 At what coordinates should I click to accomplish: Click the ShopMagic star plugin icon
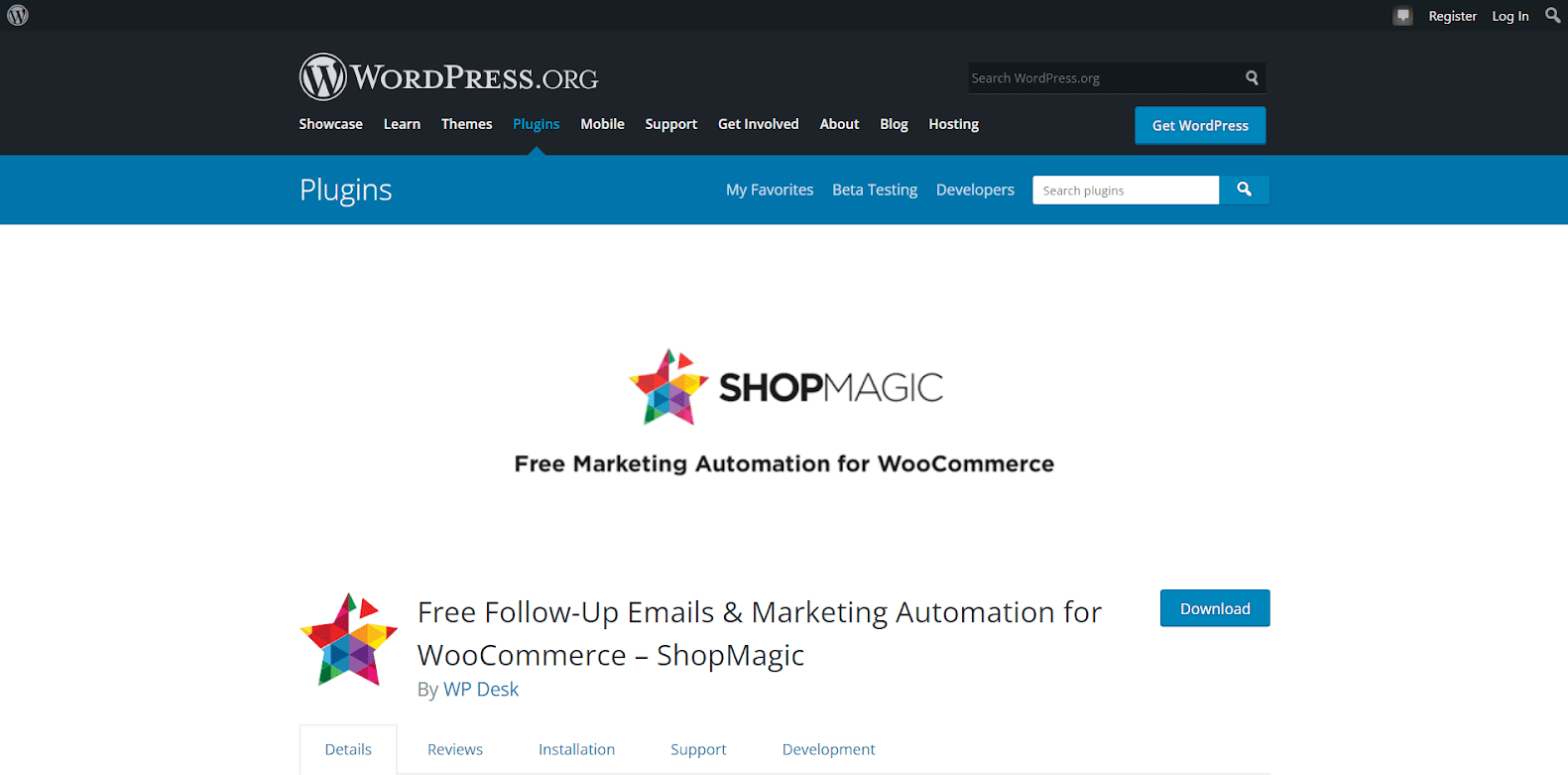pos(348,640)
